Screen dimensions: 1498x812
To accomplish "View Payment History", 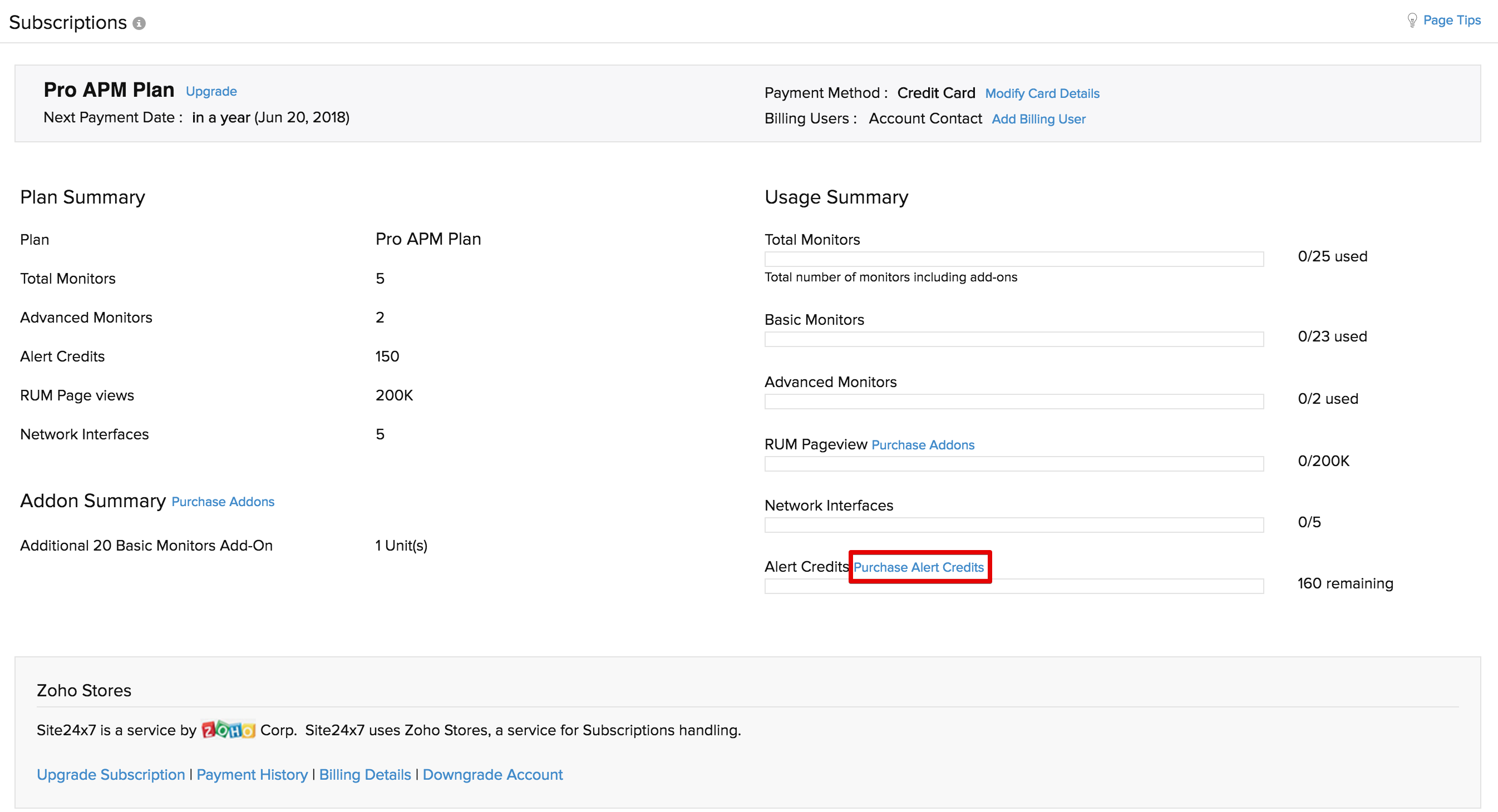I will click(x=252, y=775).
